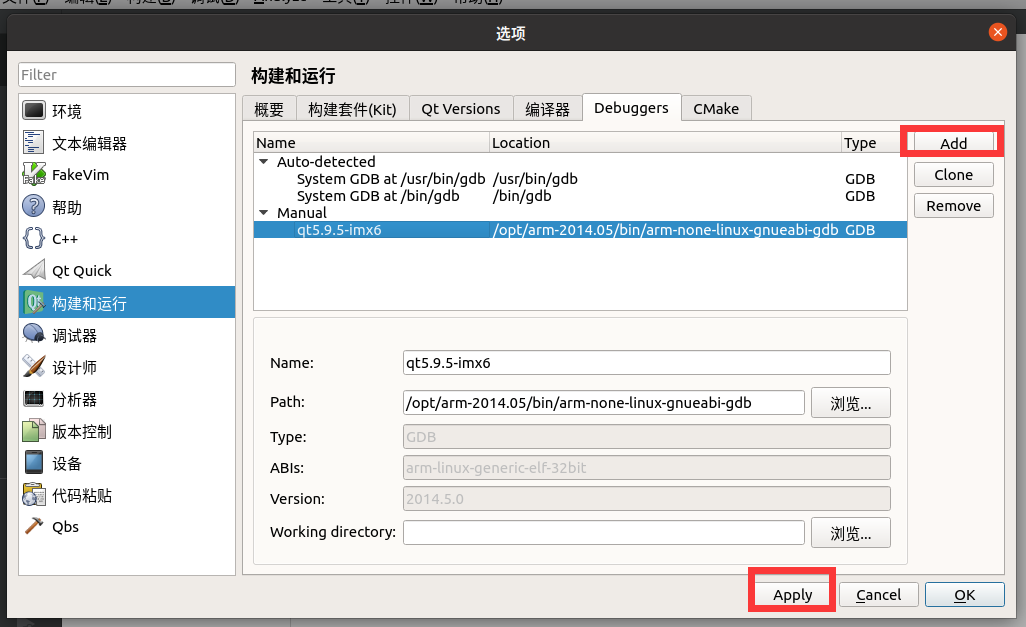
Task: Cancel the options dialog
Action: coord(878,594)
